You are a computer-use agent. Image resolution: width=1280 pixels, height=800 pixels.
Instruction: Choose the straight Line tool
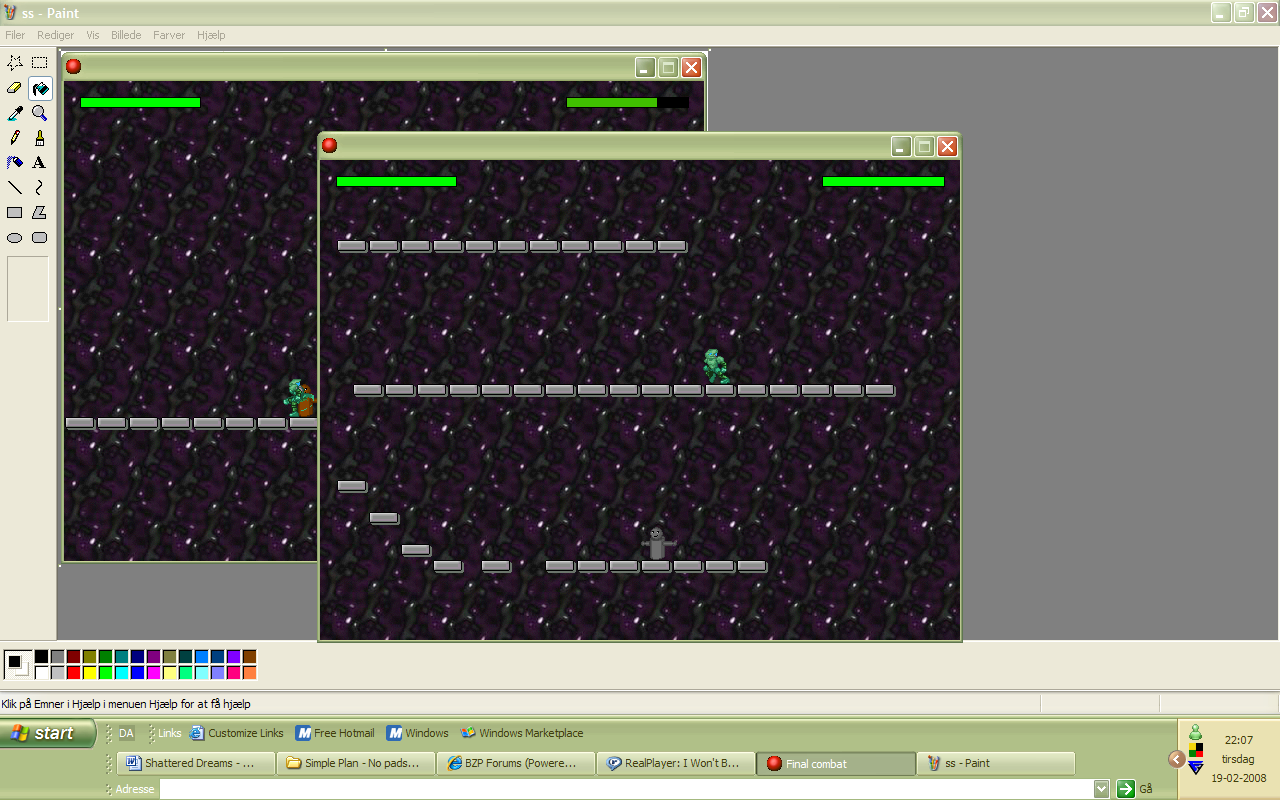click(x=15, y=187)
